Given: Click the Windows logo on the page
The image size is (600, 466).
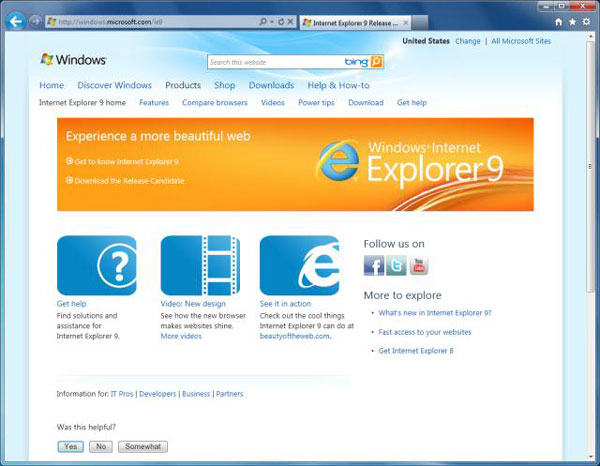Looking at the screenshot, I should (73, 60).
